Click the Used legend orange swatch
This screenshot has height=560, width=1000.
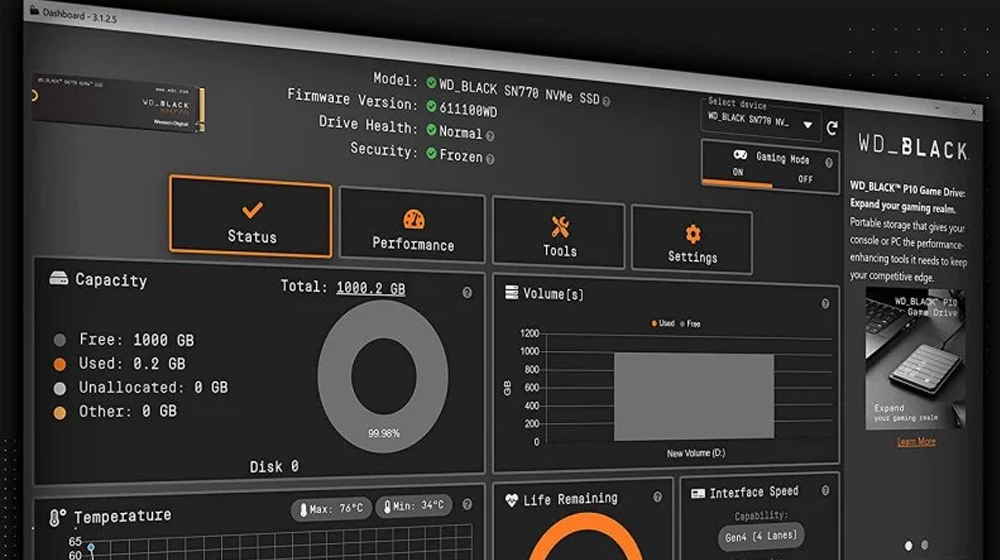point(60,364)
